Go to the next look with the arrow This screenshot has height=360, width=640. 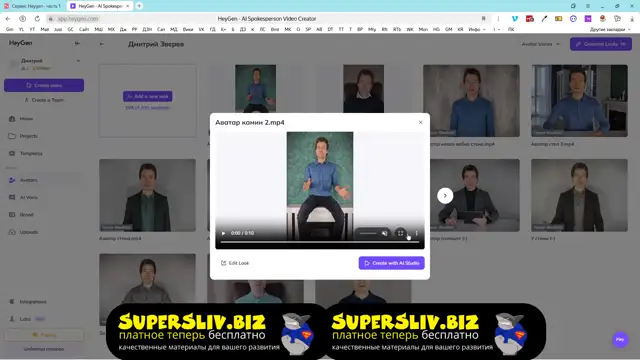pyautogui.click(x=445, y=196)
